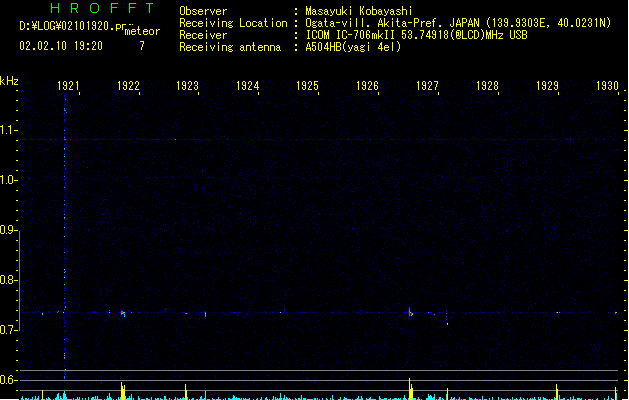Click the observer name Masayuki Kobayashi

(x=359, y=11)
